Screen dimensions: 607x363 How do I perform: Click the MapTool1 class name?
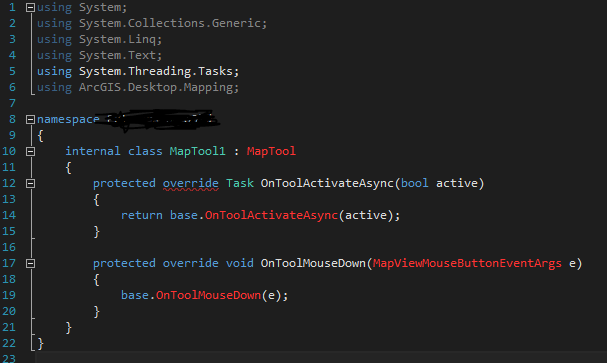[x=197, y=151]
